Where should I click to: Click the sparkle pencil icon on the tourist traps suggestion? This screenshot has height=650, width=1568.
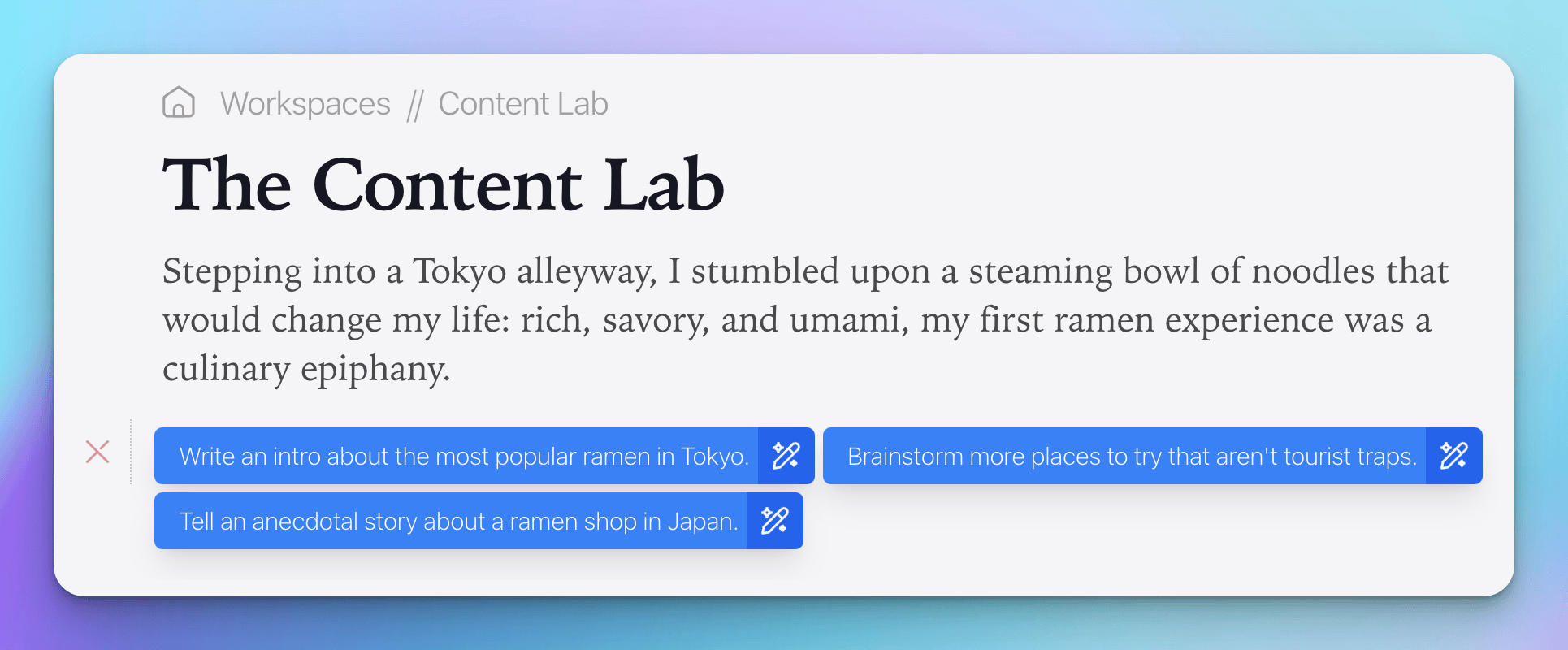click(1453, 456)
